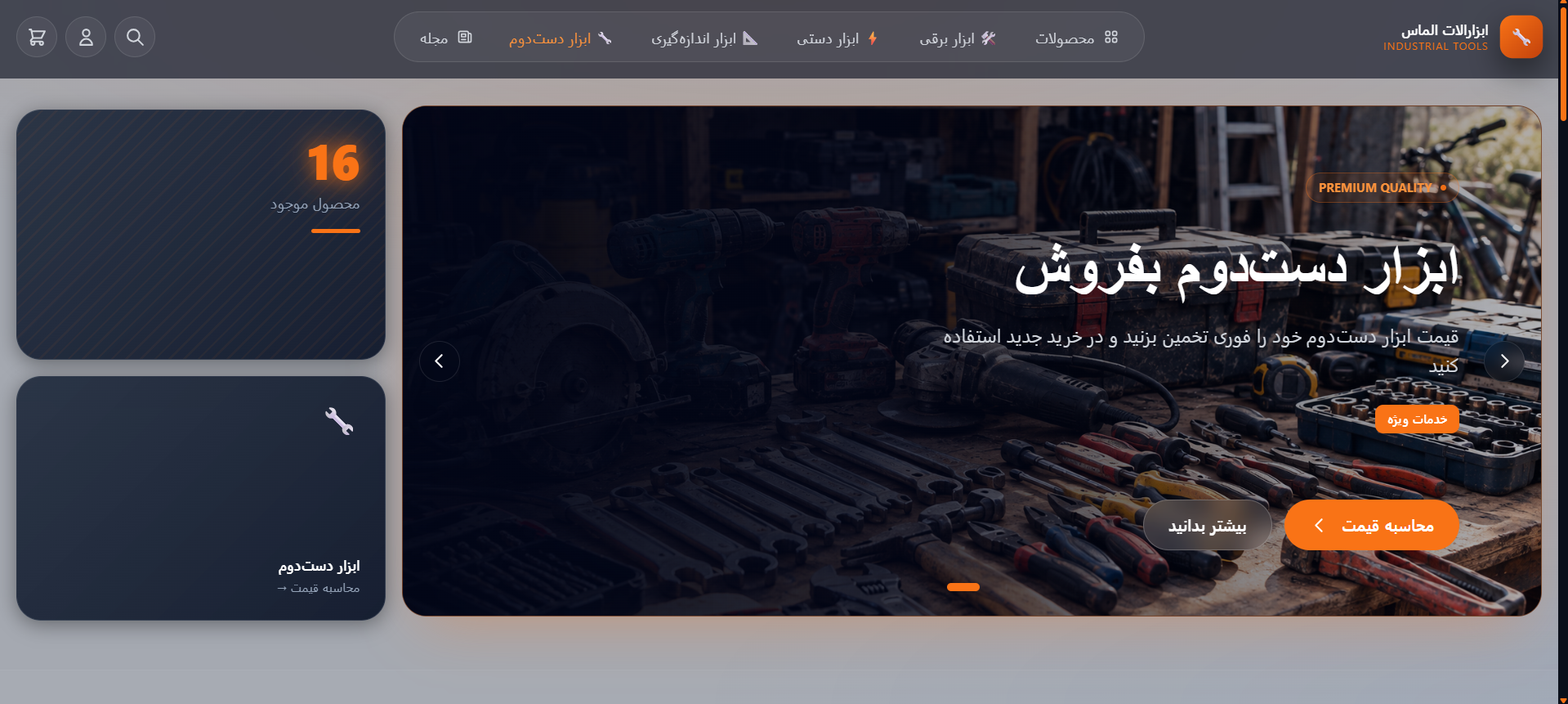Click the ابزارآلات الماس brand name
The width and height of the screenshot is (1568, 704).
pos(1445,30)
